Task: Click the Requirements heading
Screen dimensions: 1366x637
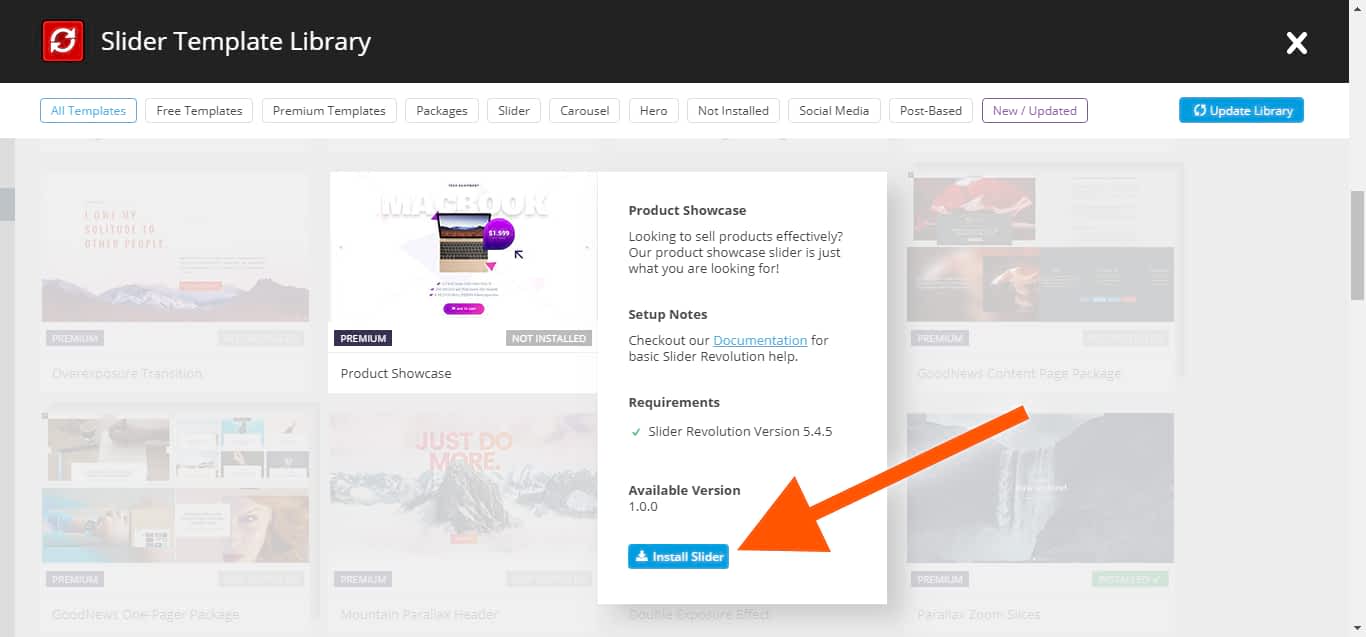Action: tap(674, 402)
